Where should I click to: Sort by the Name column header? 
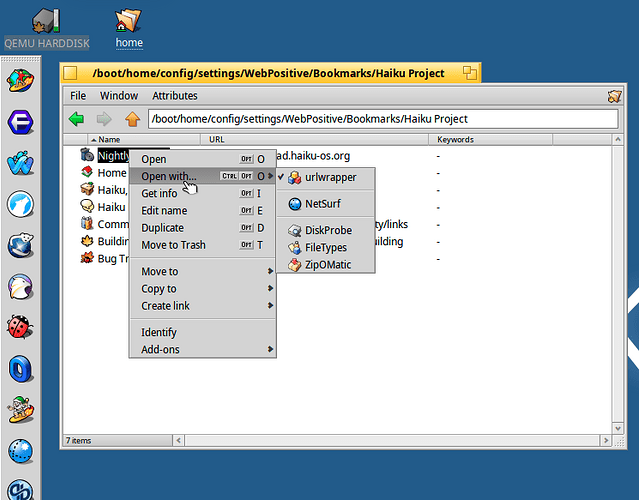pos(143,139)
